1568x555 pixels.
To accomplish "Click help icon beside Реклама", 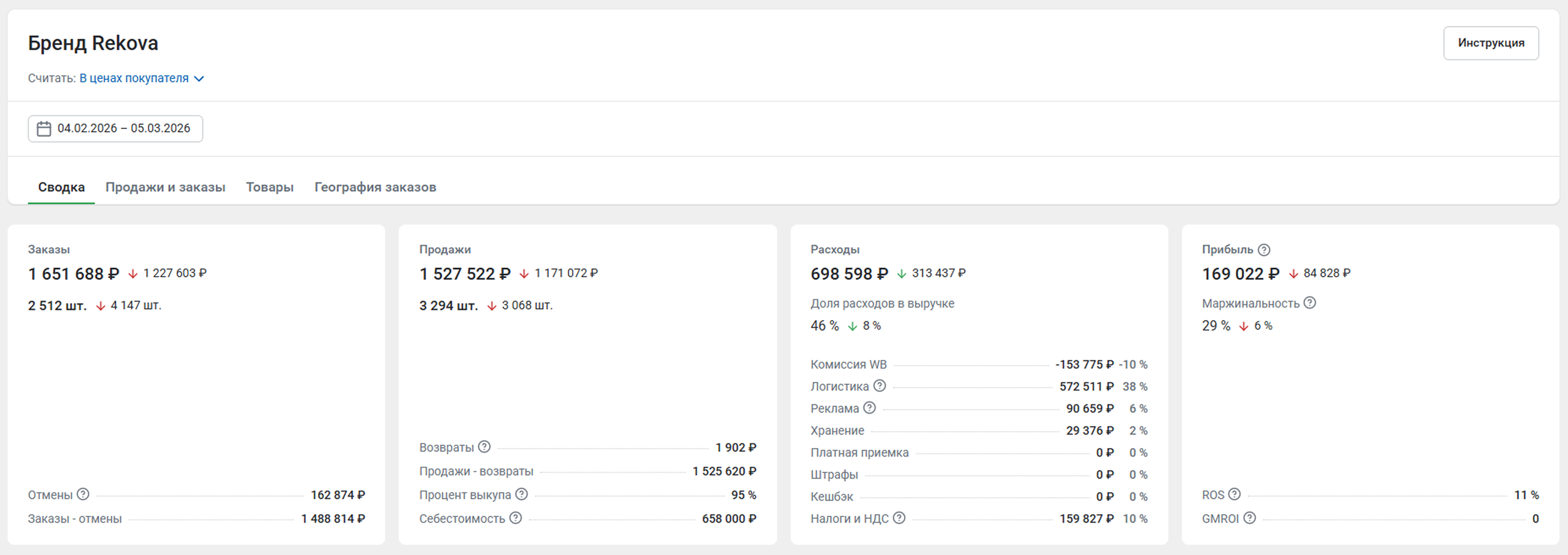I will tap(870, 408).
